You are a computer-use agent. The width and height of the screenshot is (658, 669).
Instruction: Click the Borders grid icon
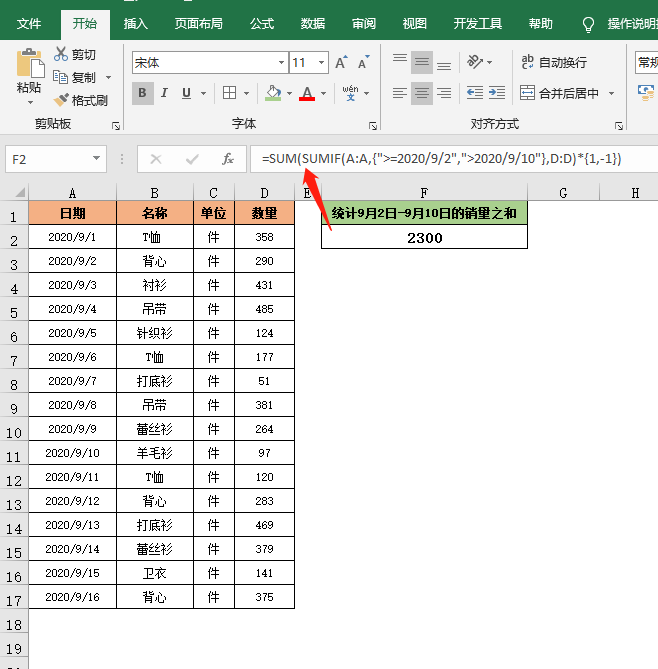click(x=229, y=93)
